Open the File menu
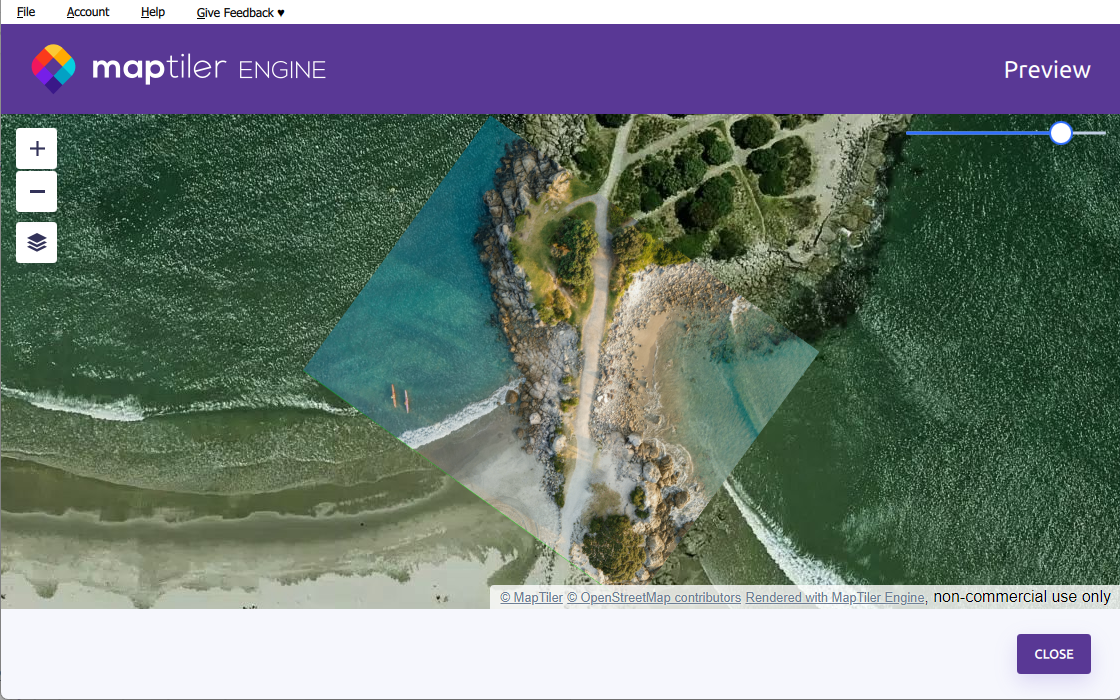 click(x=26, y=12)
